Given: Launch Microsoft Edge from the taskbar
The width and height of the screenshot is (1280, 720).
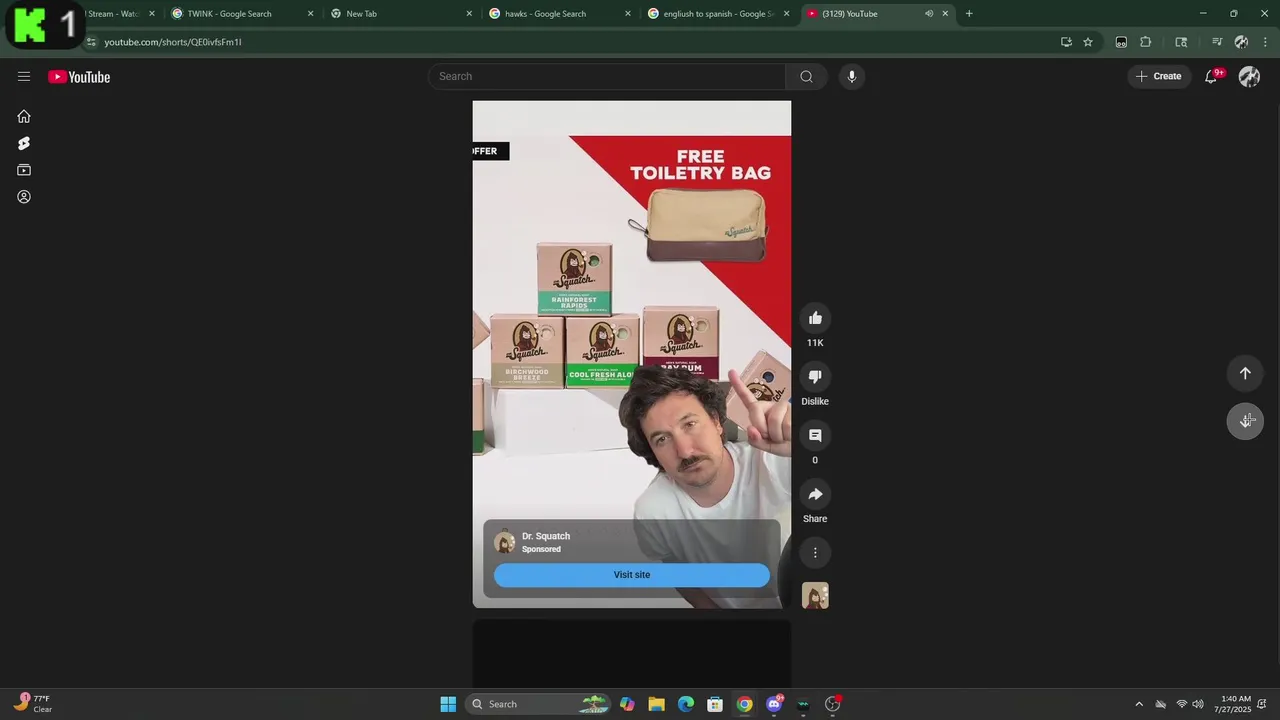Looking at the screenshot, I should (x=686, y=704).
